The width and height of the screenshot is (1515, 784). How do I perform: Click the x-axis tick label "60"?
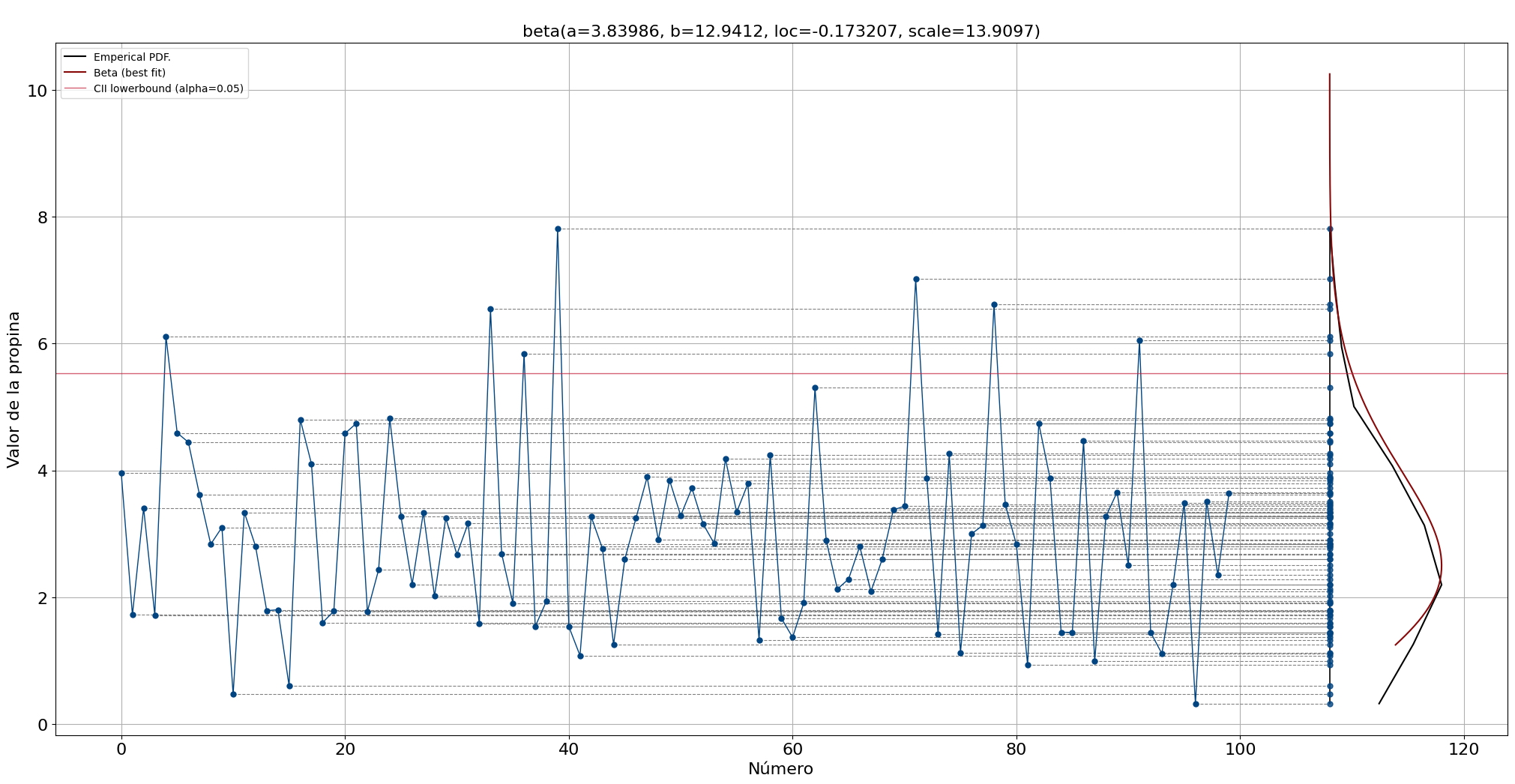(792, 749)
